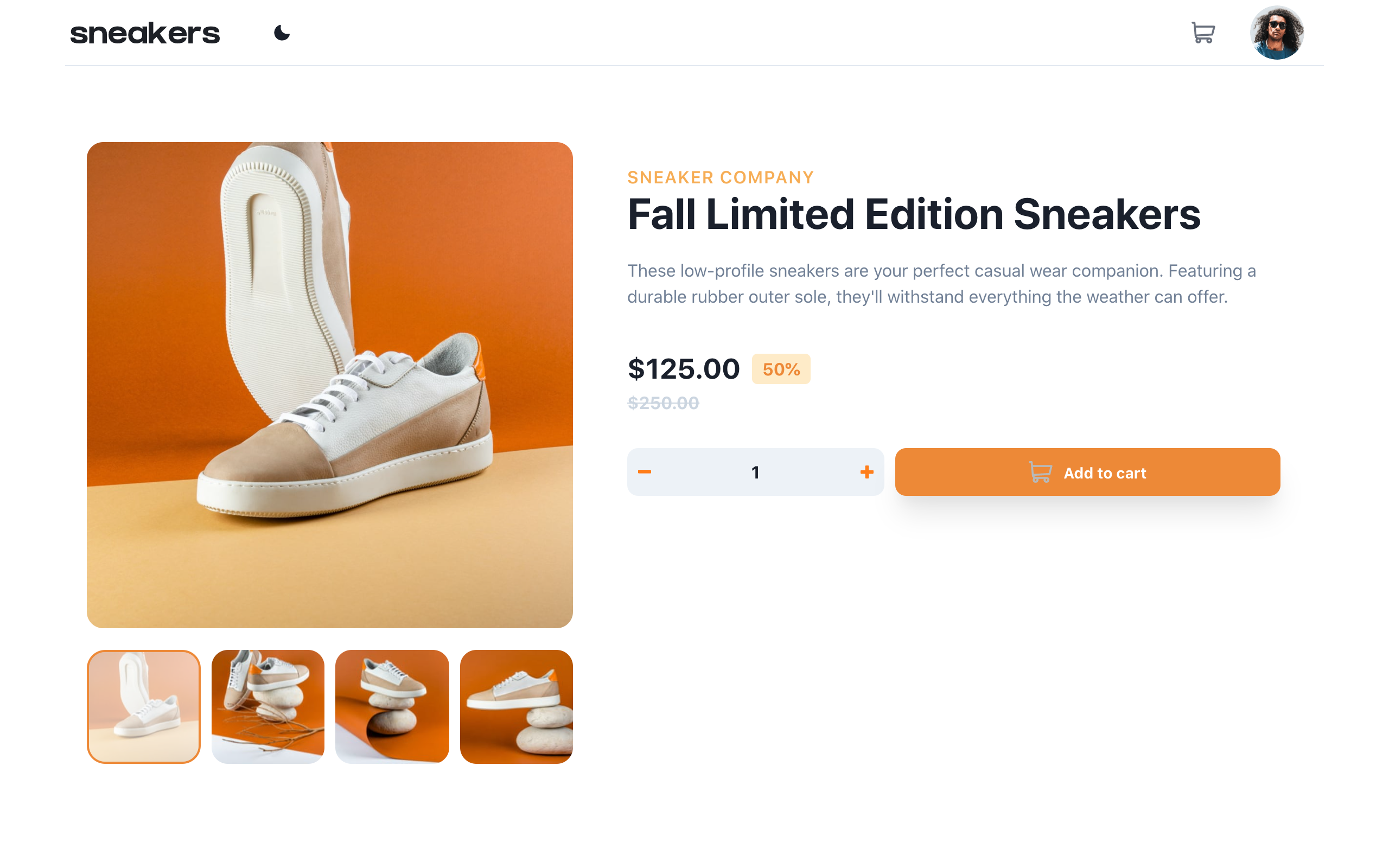Click the plus icon to increase quantity
The height and width of the screenshot is (868, 1389).
pos(866,471)
